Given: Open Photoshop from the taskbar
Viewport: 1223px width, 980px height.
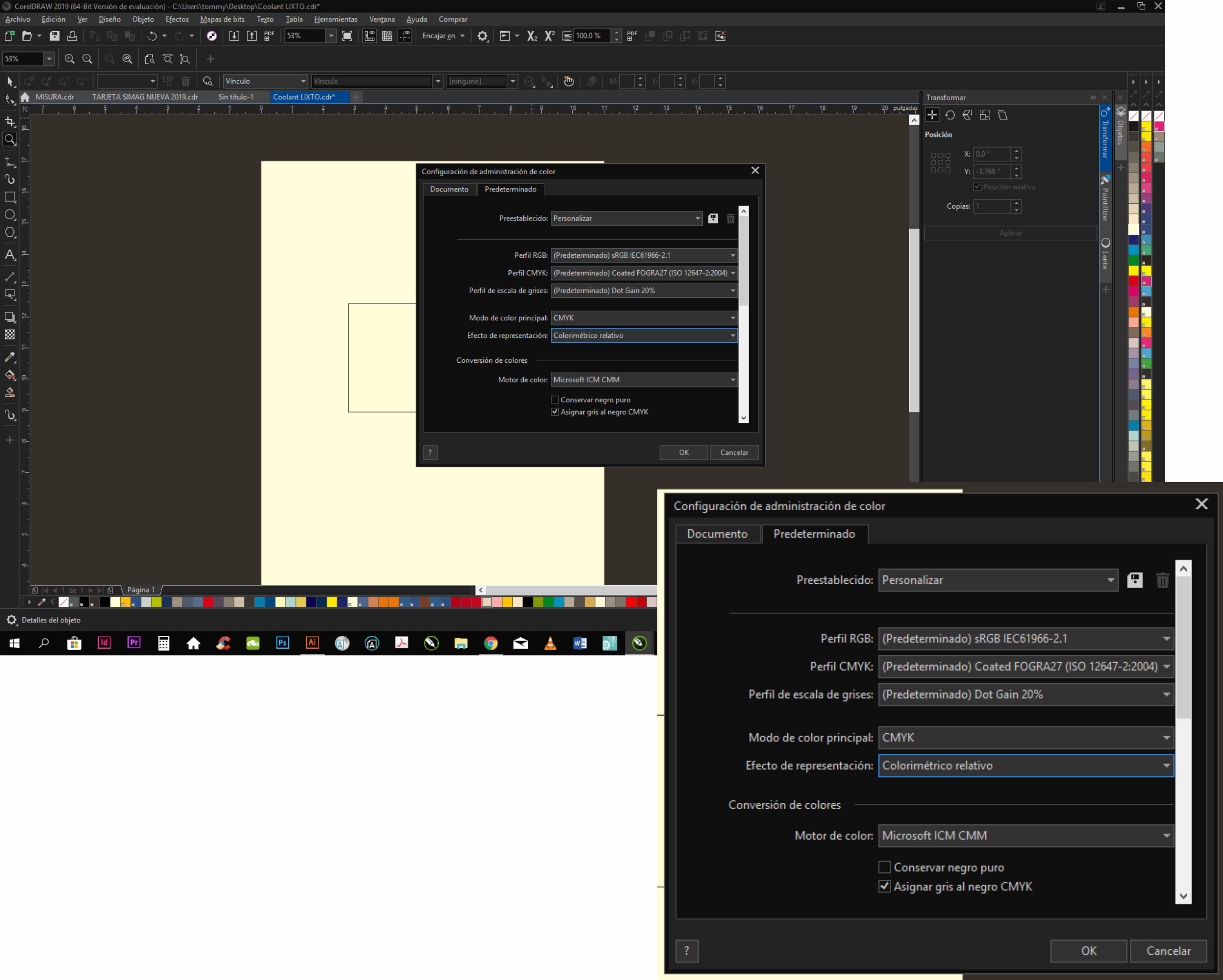Looking at the screenshot, I should [282, 643].
